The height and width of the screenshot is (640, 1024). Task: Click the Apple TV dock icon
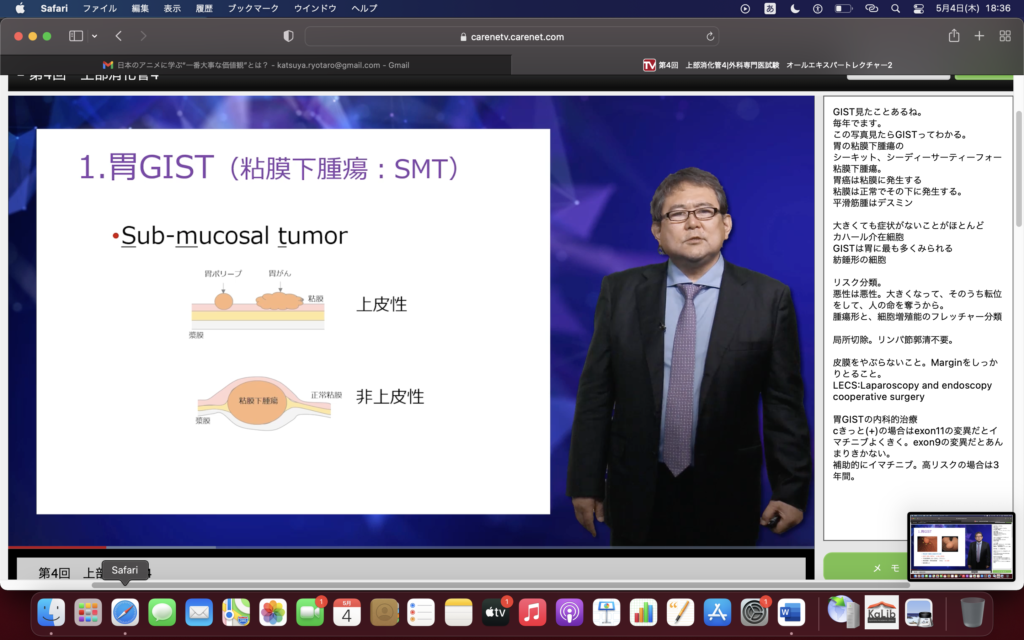click(x=495, y=612)
